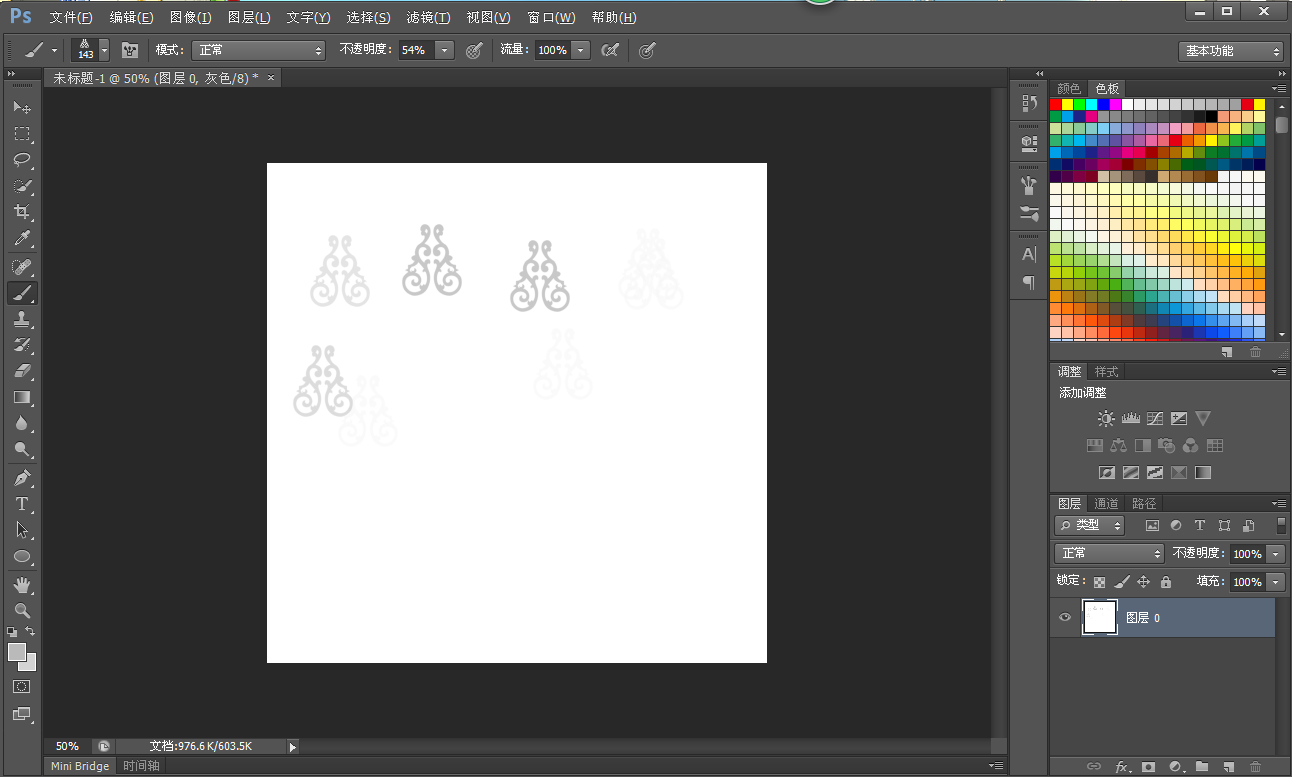Open the flow 100% dropdown arrow
Image resolution: width=1292 pixels, height=777 pixels.
(580, 50)
